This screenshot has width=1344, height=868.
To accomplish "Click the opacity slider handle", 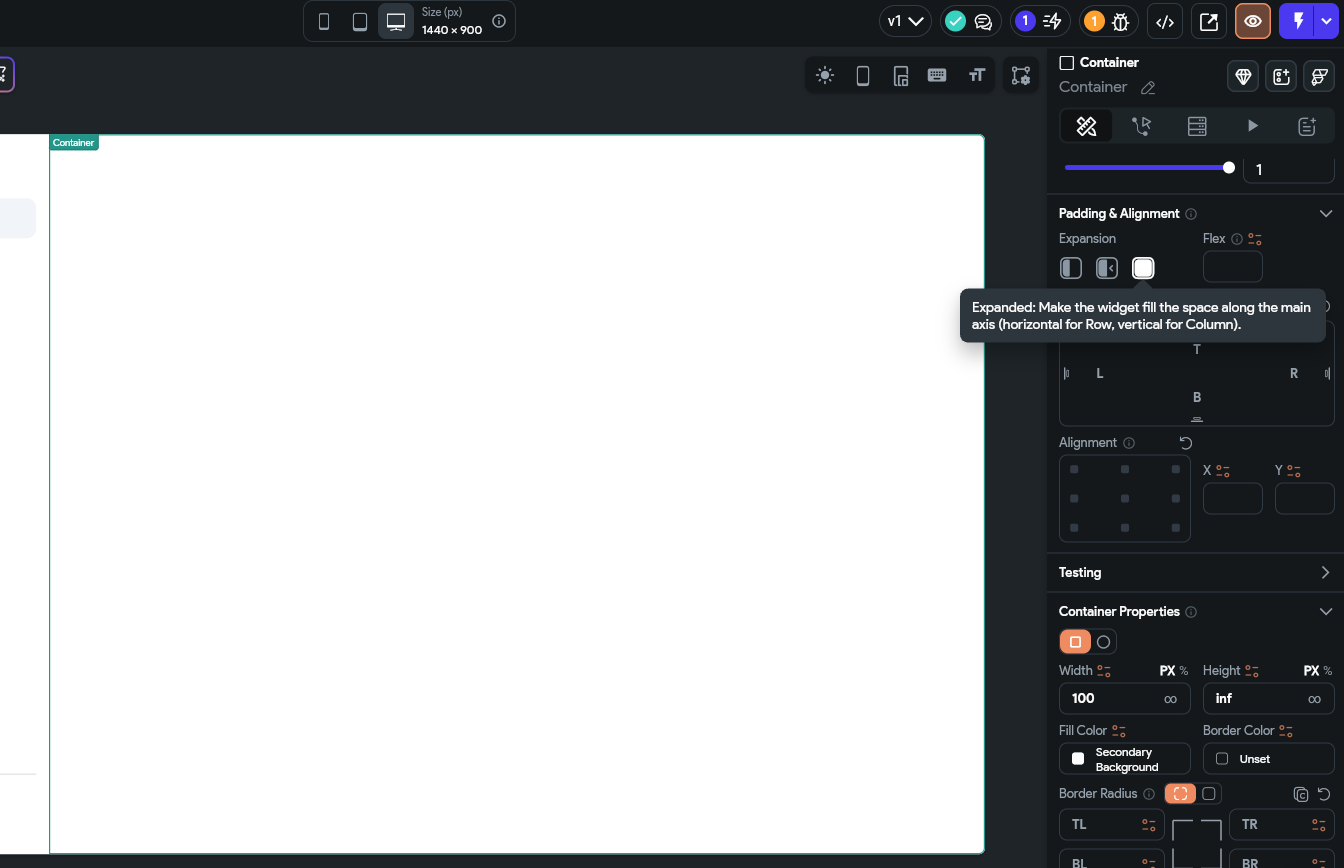I will (1229, 168).
